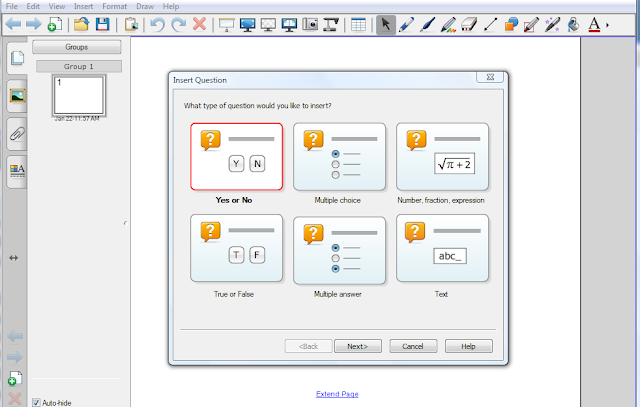Screen dimensions: 640x407
Task: Open the Insert menu
Action: point(83,7)
